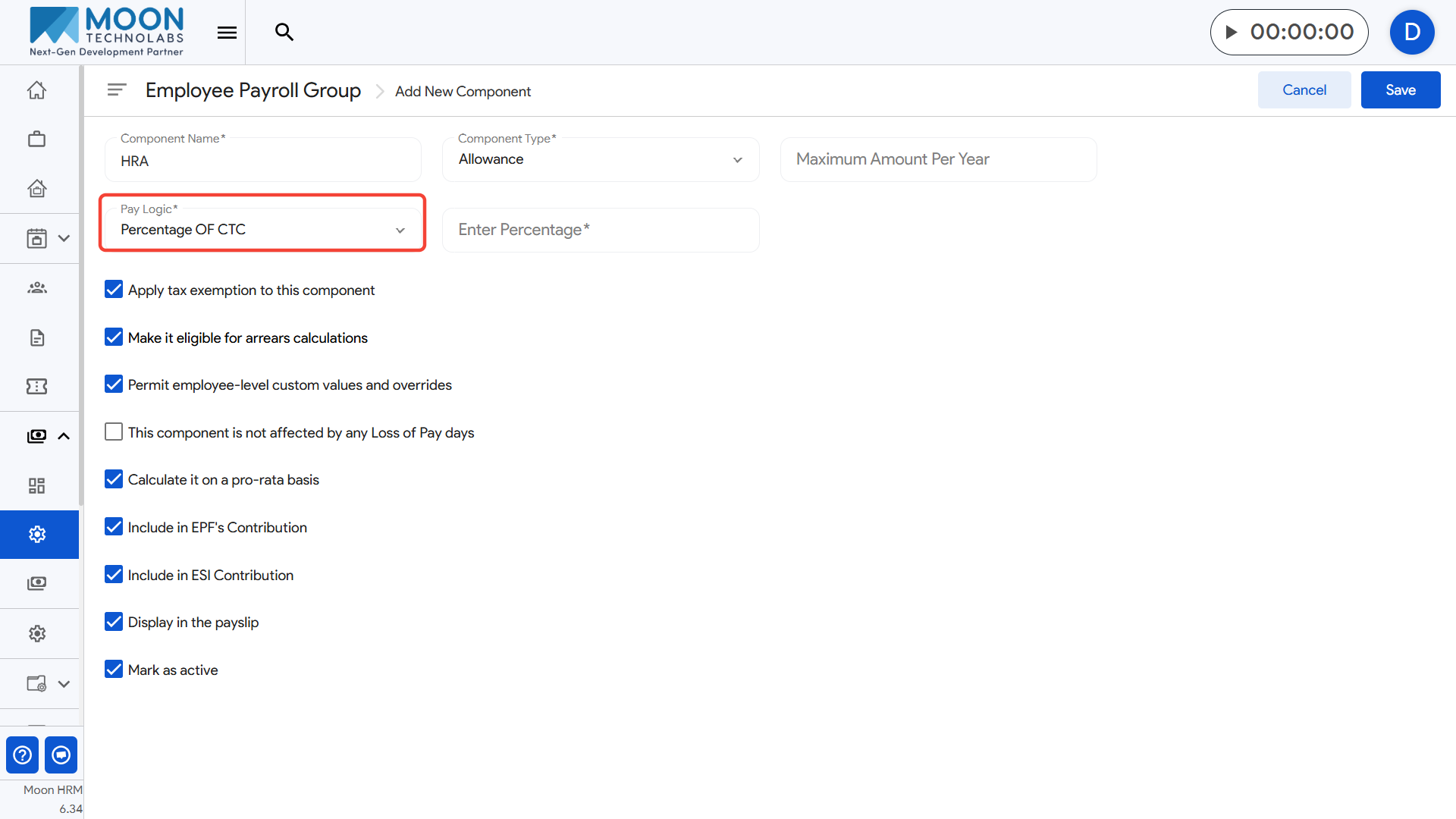Viewport: 1456px width, 819px height.
Task: Open the document icon in sidebar
Action: tap(36, 337)
